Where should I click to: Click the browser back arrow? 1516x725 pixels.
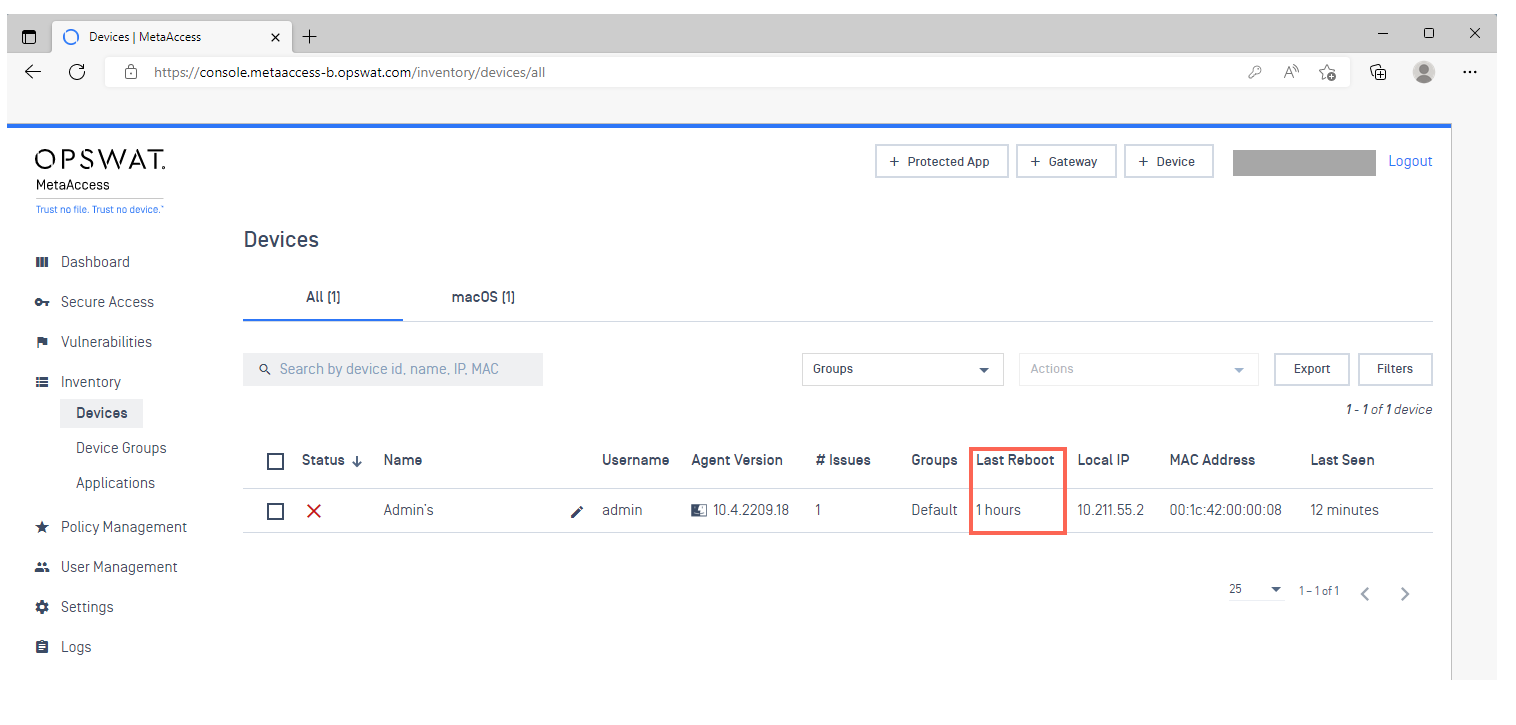33,72
